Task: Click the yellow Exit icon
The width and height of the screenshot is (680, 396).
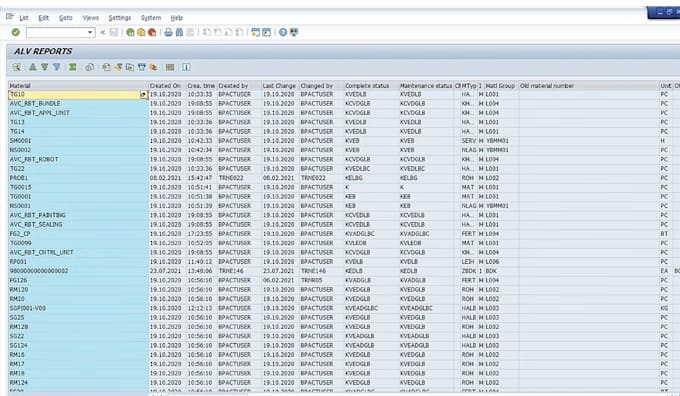Action: point(141,32)
